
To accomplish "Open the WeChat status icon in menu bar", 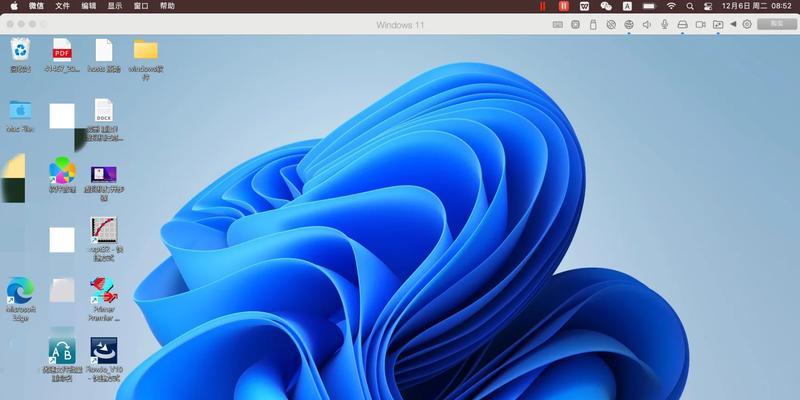I will pyautogui.click(x=606, y=6).
